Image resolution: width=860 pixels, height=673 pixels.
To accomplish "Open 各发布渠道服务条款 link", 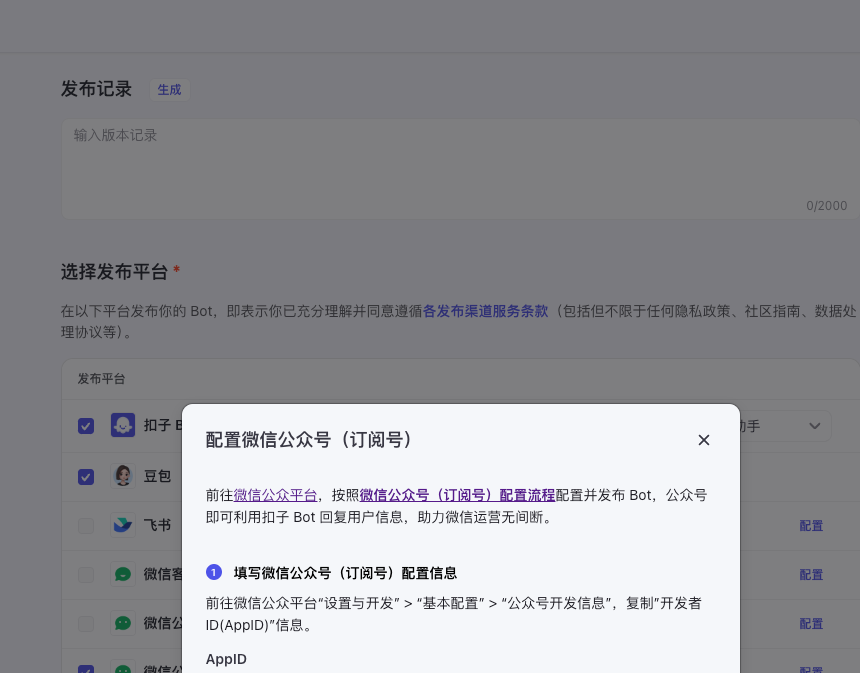I will 485,311.
